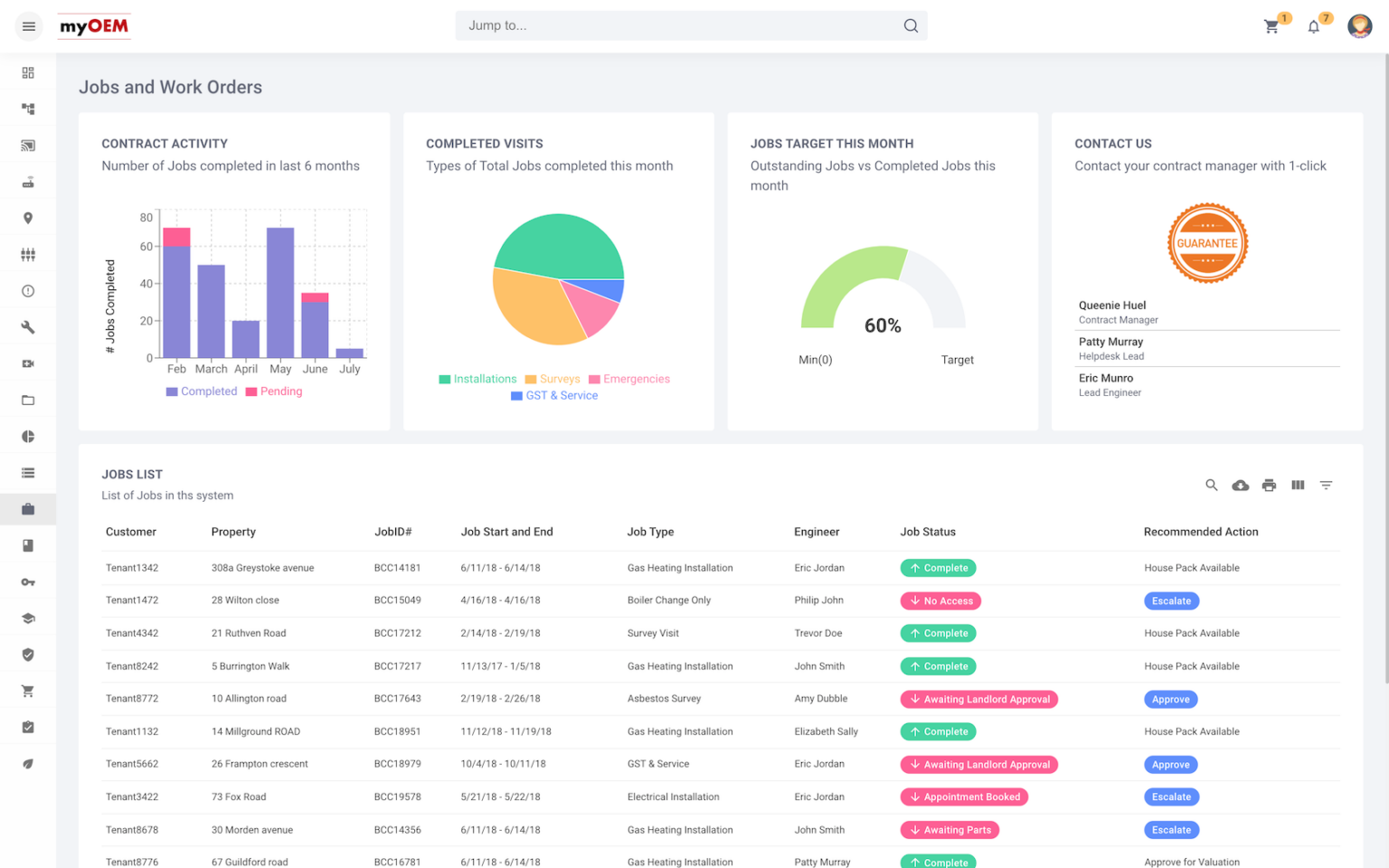Select the wrench tools icon in sidebar
1389x868 pixels.
pyautogui.click(x=28, y=326)
